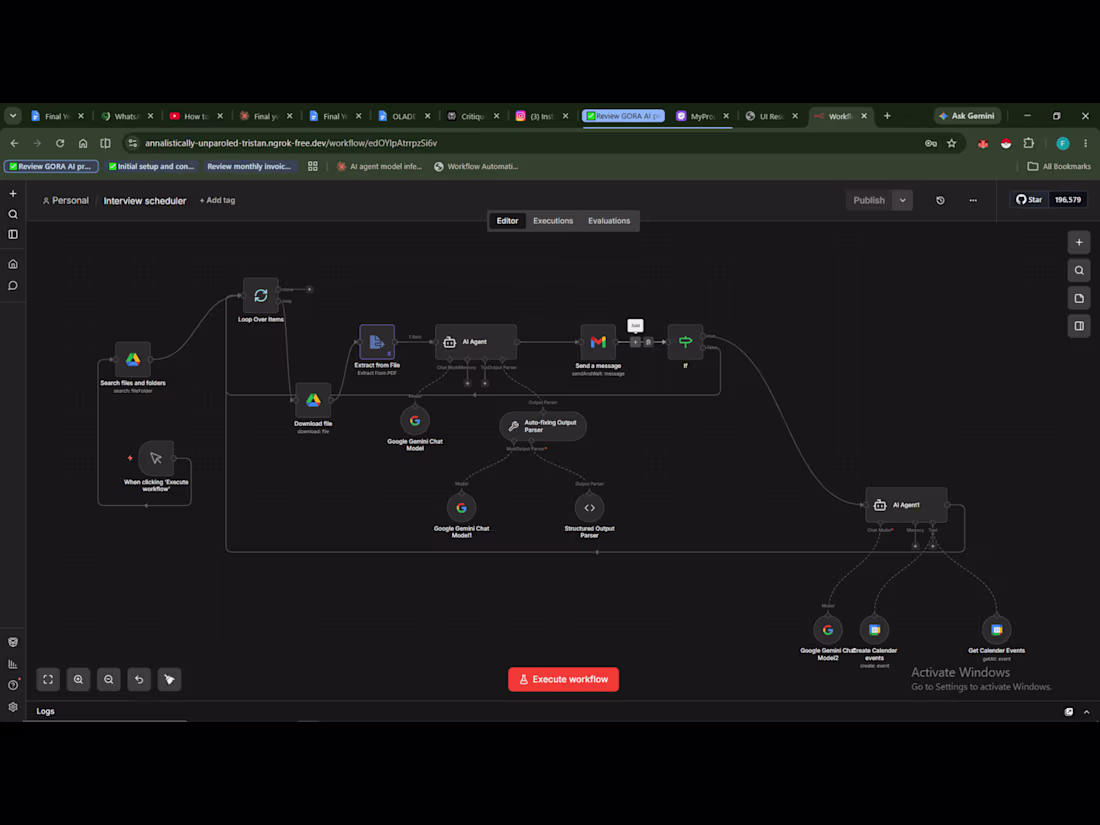Pop out the Logs panel
This screenshot has width=1100, height=825.
click(x=1068, y=711)
